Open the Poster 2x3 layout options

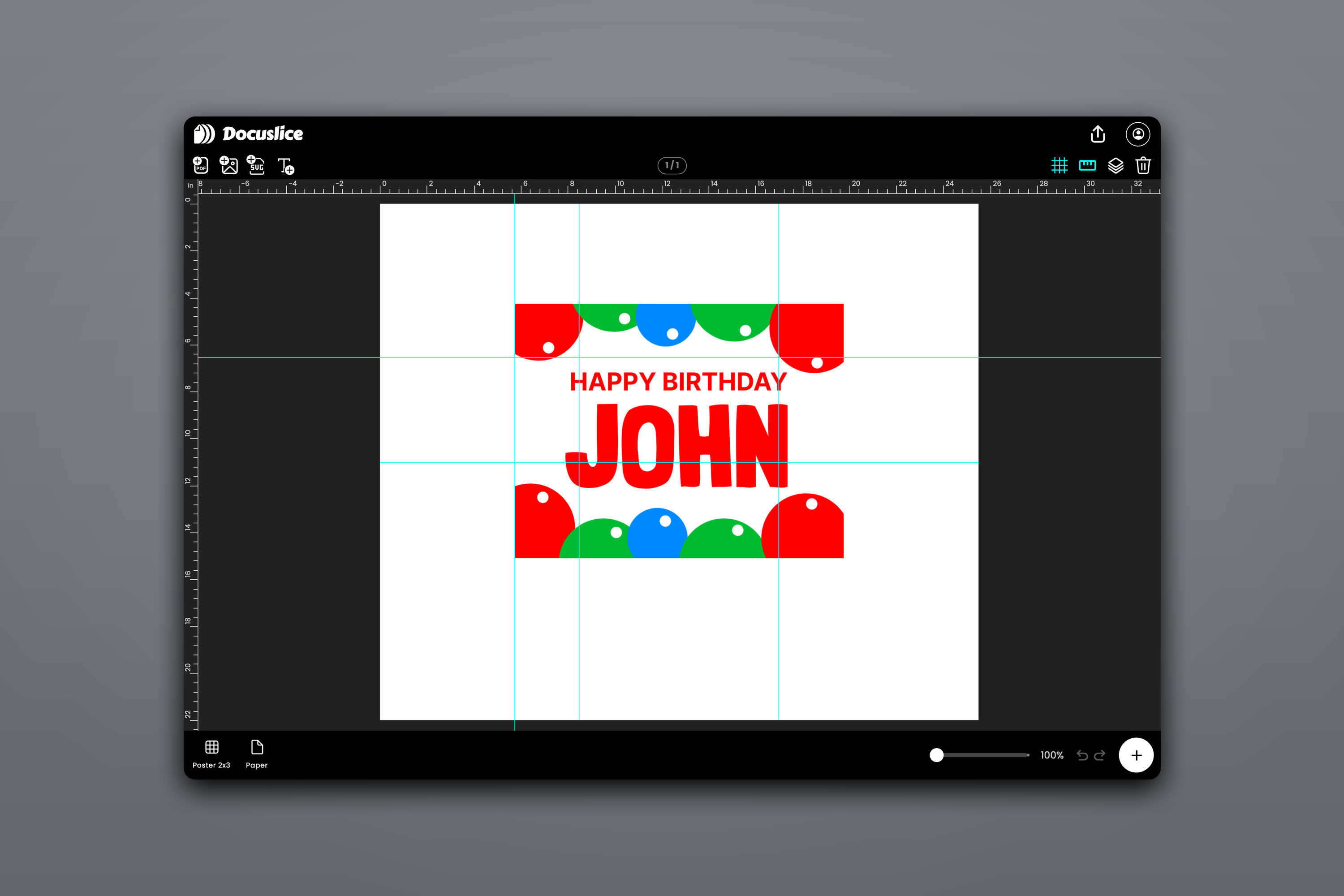click(211, 754)
